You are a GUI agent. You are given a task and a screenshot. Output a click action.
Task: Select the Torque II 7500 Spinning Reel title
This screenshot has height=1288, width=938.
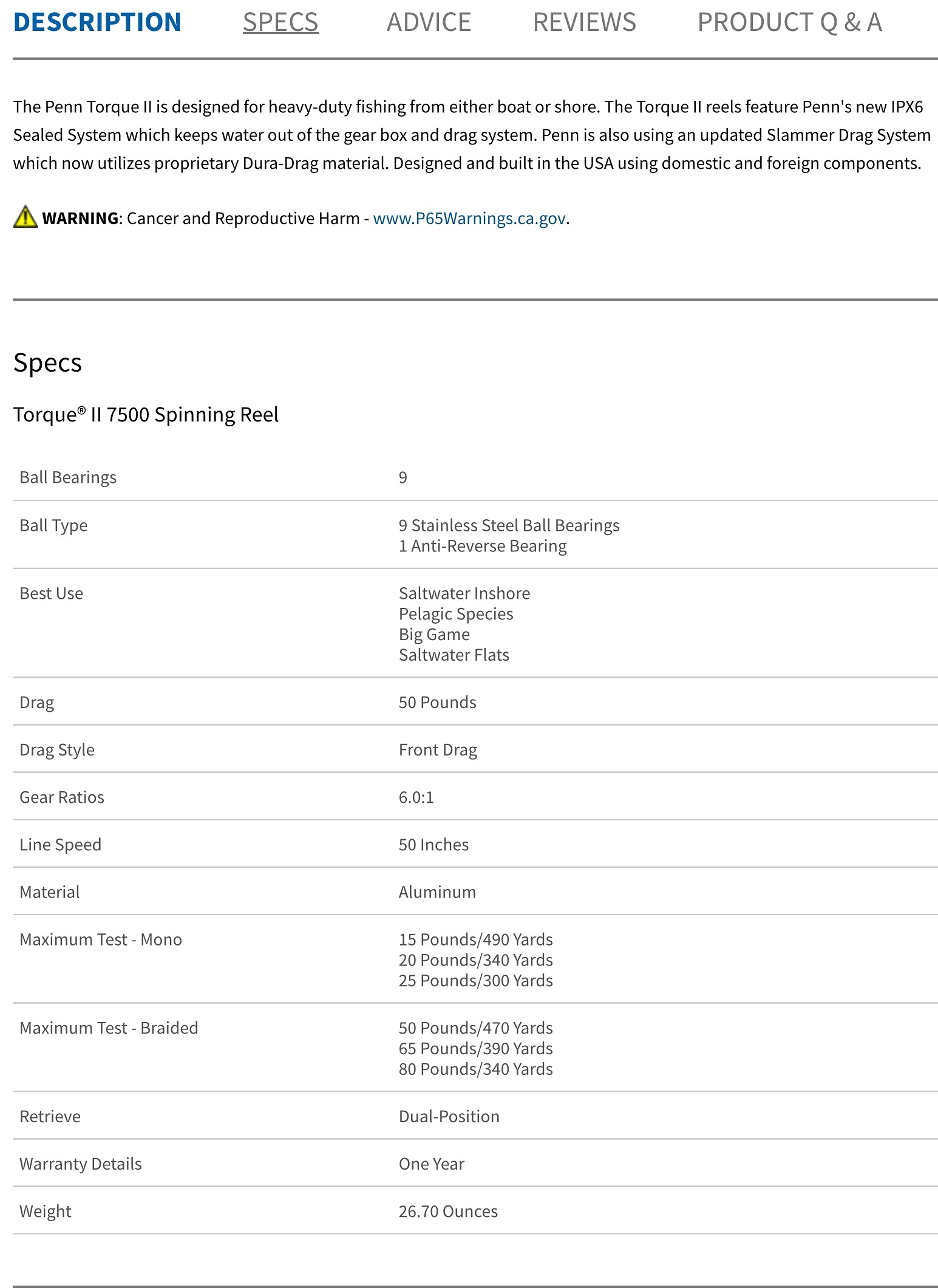(x=146, y=415)
